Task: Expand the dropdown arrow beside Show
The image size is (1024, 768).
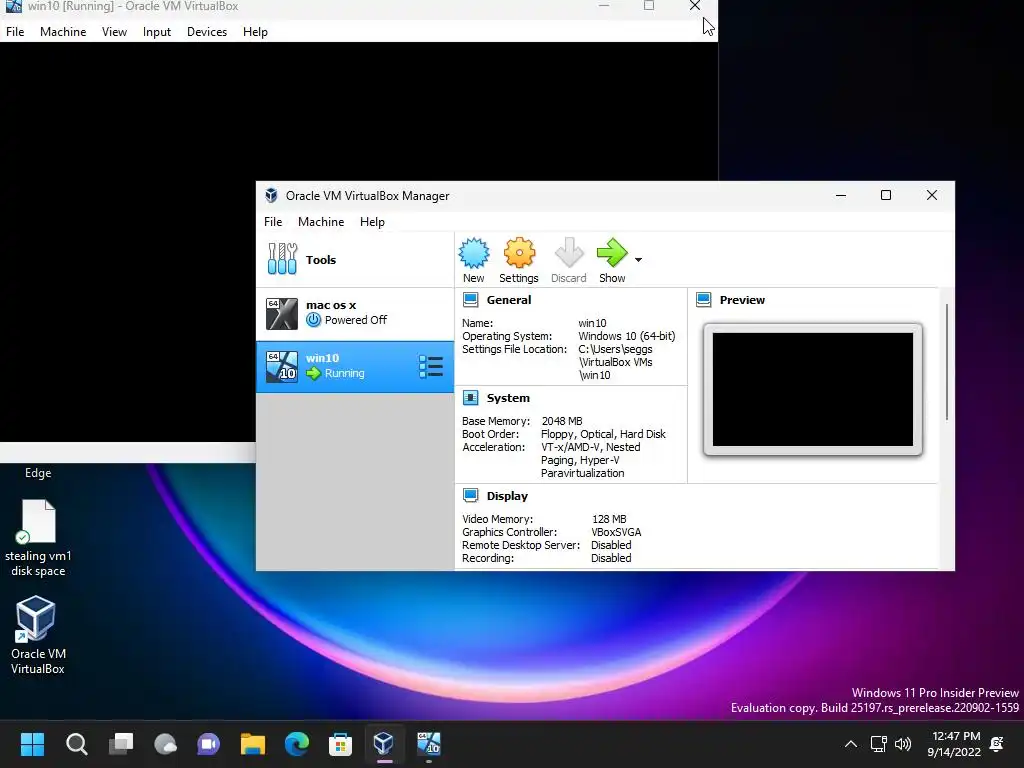Action: (x=639, y=260)
